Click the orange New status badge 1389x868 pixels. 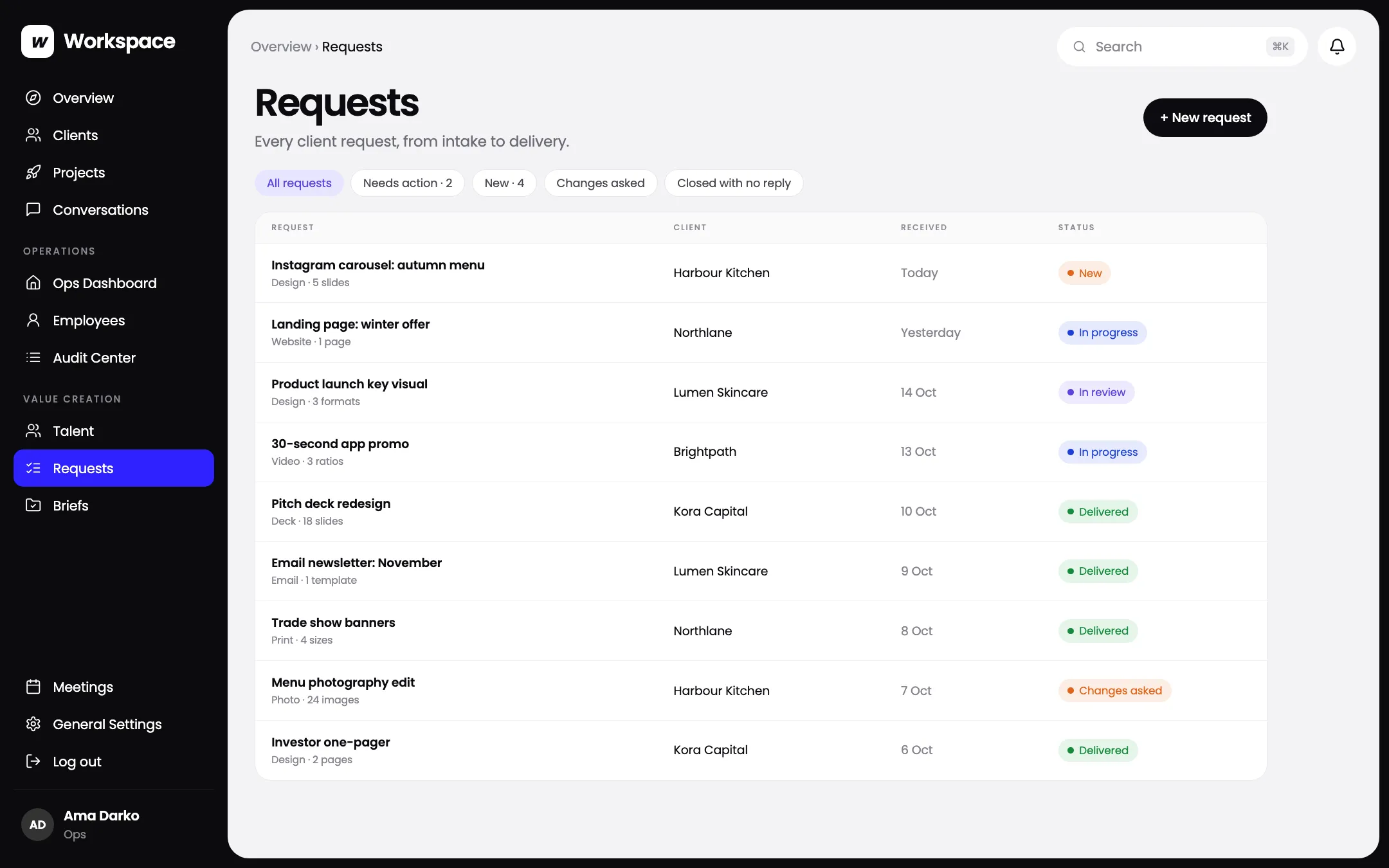[1084, 273]
